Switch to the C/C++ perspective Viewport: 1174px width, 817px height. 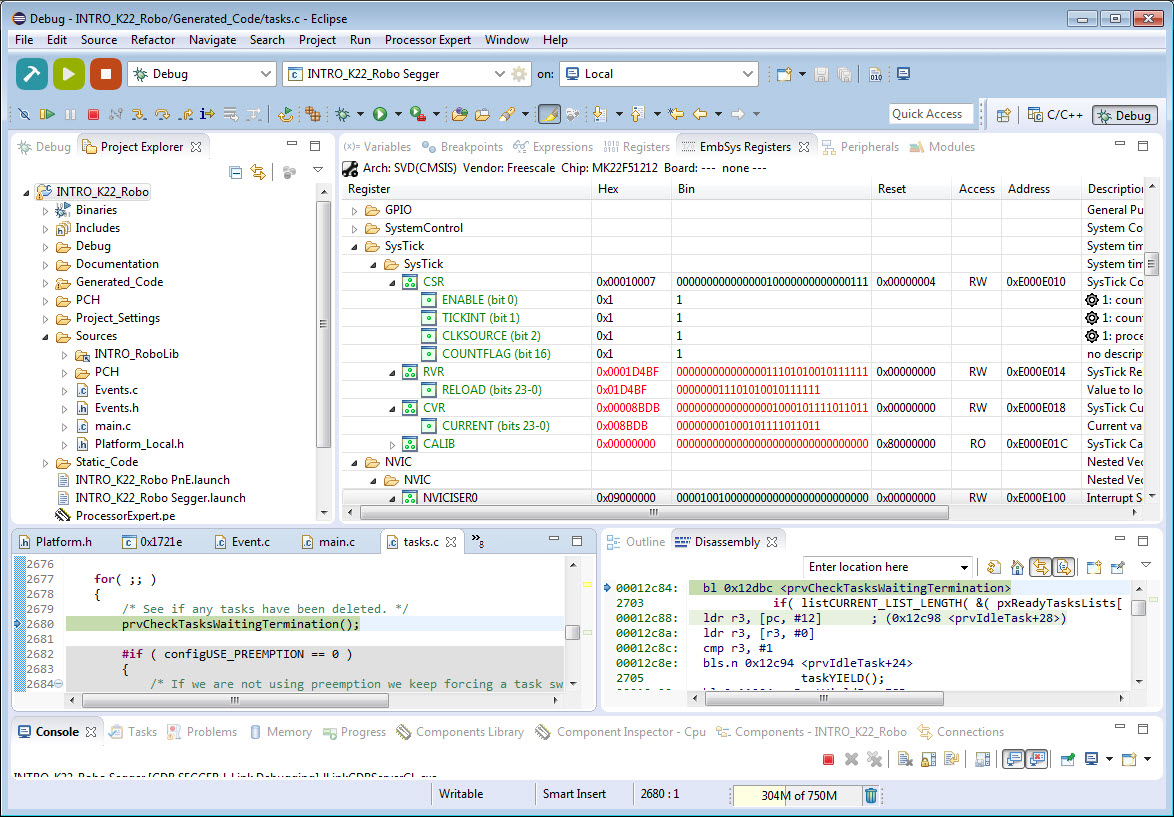(x=1055, y=115)
